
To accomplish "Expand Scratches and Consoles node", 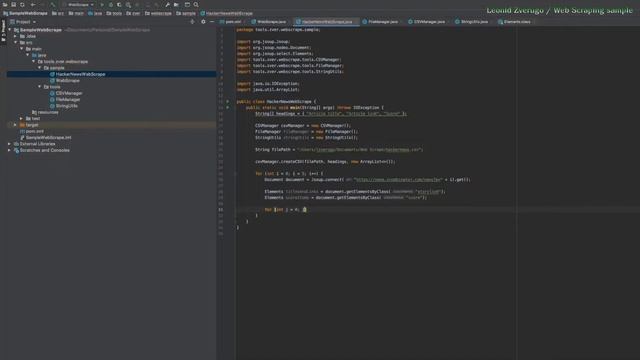I will point(9,150).
